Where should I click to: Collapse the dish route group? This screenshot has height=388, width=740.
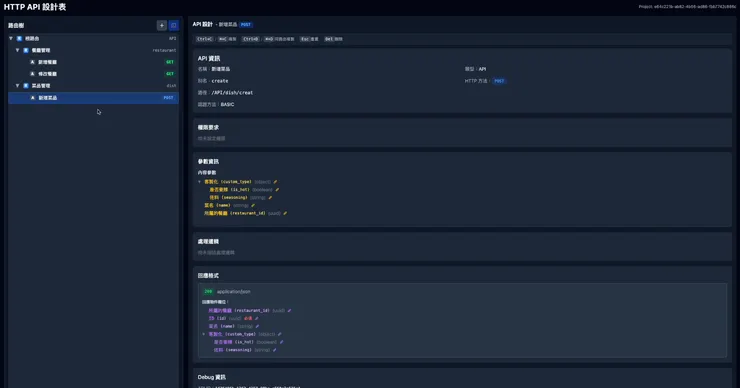pos(17,85)
